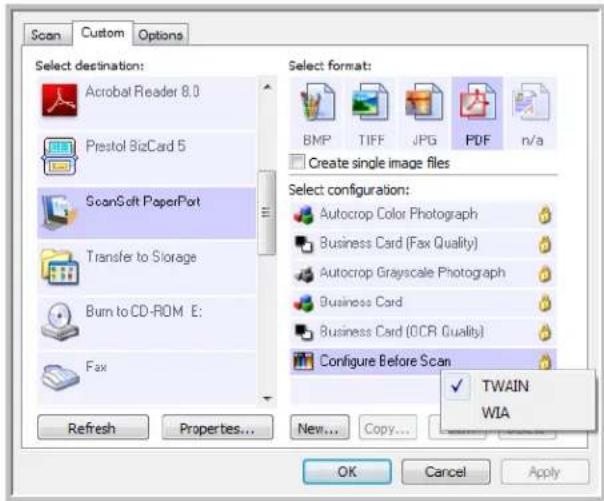Click the Autocrop Color Photograph color icon
This screenshot has width=604, height=501.
pos(304,215)
